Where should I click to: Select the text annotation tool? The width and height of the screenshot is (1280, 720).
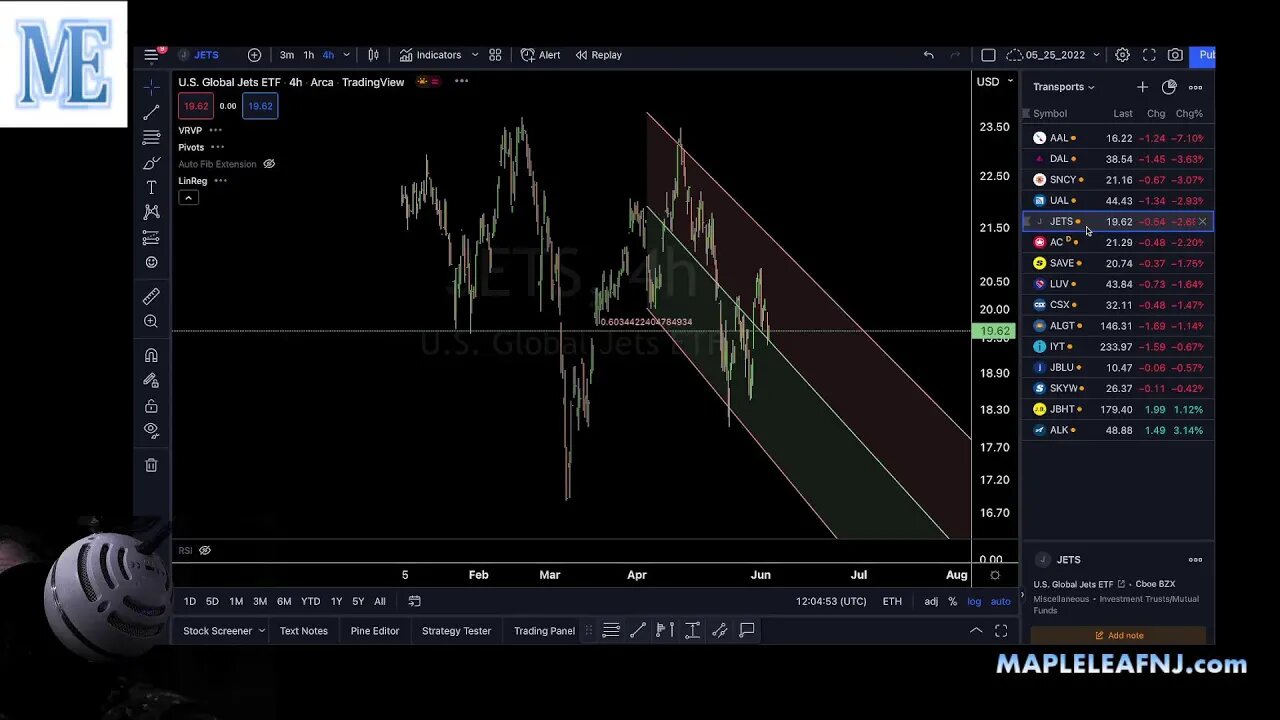[x=151, y=188]
